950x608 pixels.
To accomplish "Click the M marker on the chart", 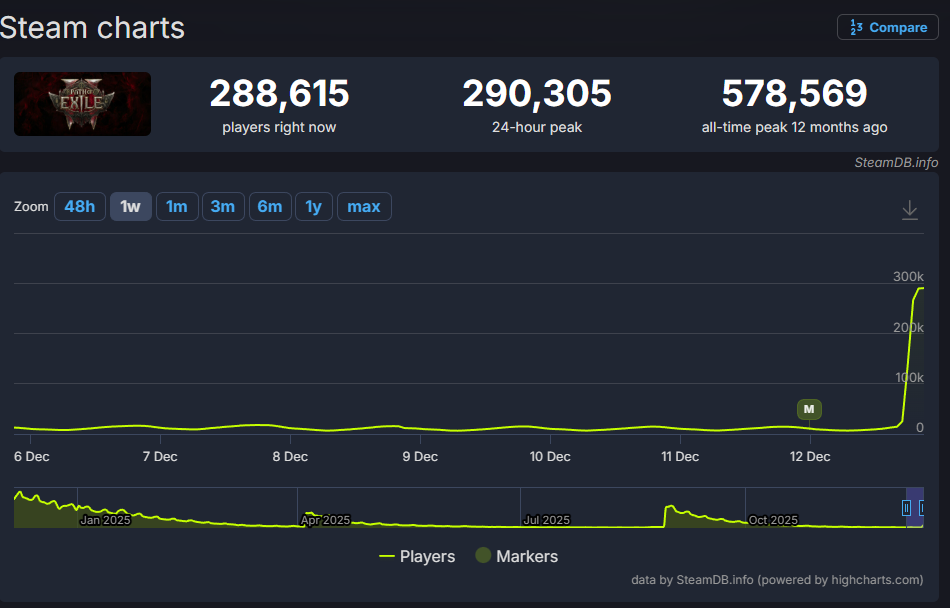I will (x=809, y=409).
